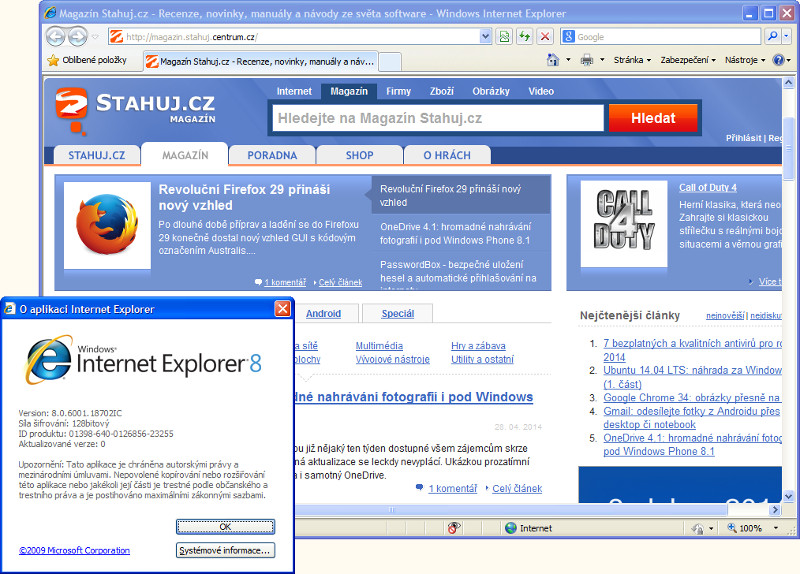
Task: Open a new blank tab
Action: (x=390, y=62)
